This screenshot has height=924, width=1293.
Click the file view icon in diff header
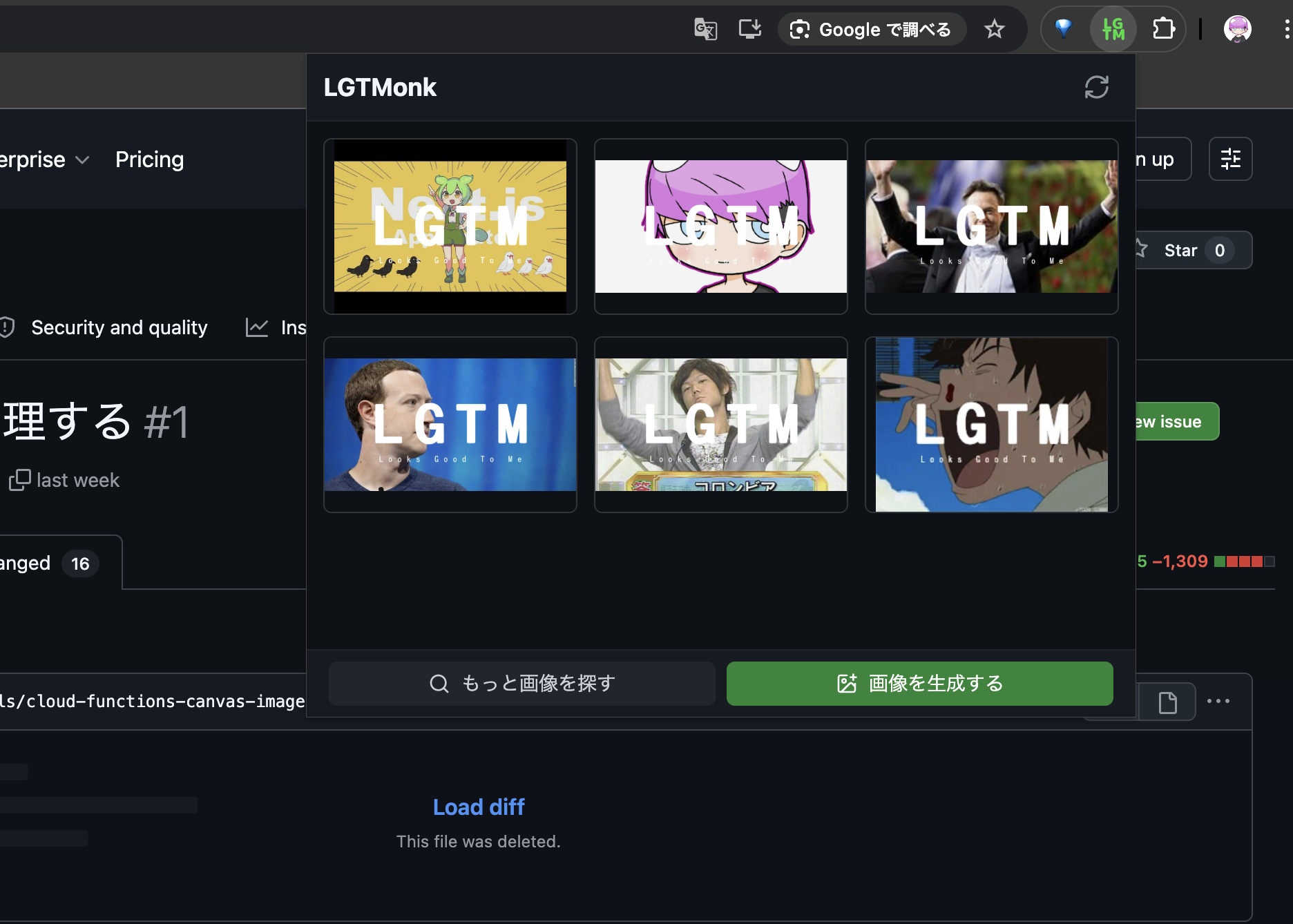[1167, 702]
